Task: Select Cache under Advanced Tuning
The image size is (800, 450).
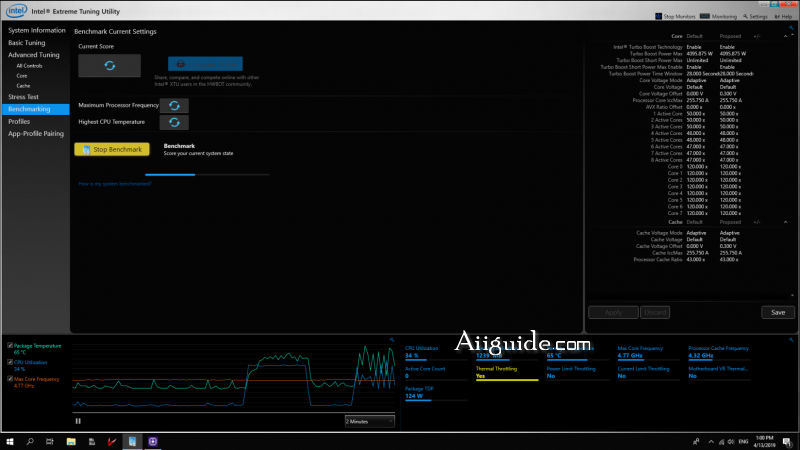Action: (x=23, y=86)
